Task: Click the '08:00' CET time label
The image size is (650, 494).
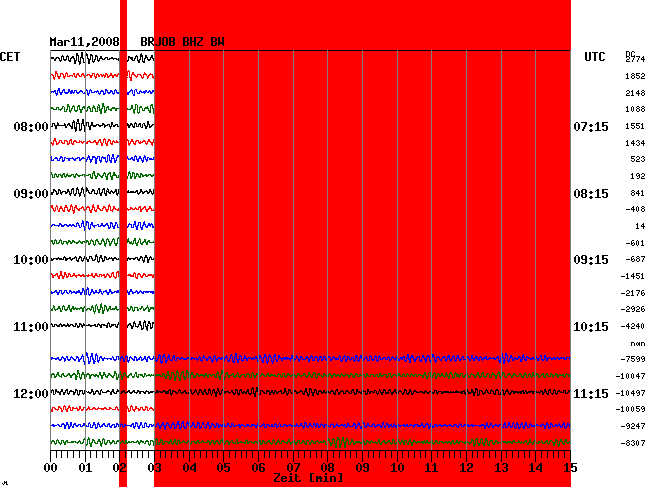Action: click(31, 126)
